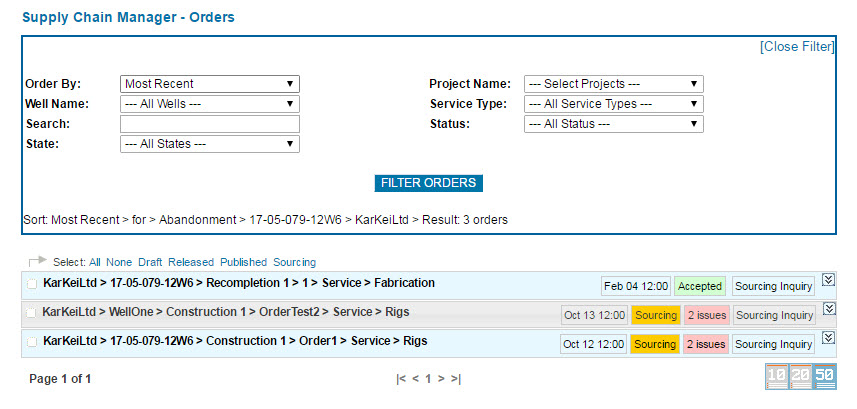Image resolution: width=857 pixels, height=409 pixels.
Task: Open 2 issues badge on Order1 row
Action: (706, 344)
